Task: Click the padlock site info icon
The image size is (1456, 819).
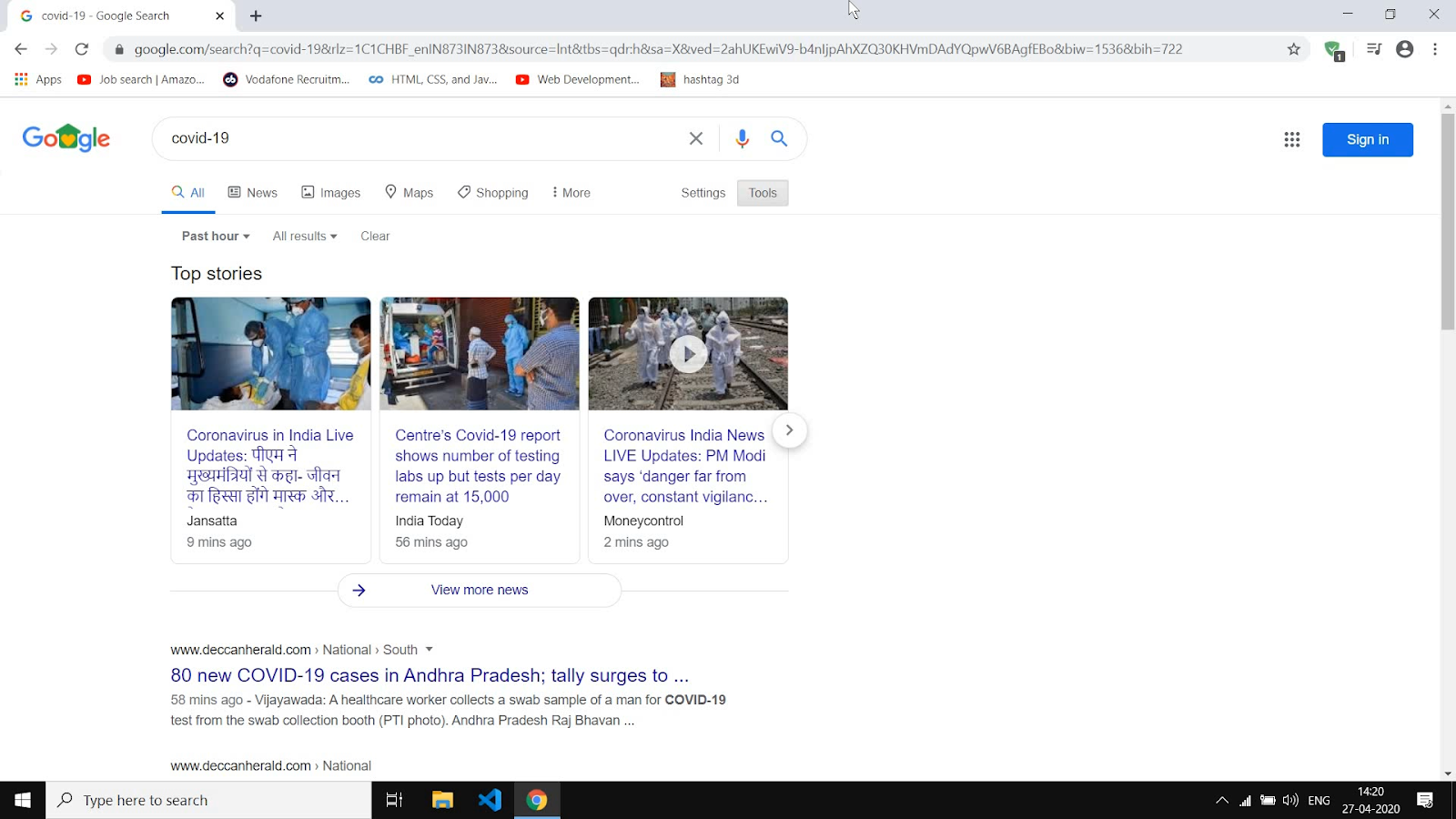Action: pyautogui.click(x=118, y=49)
